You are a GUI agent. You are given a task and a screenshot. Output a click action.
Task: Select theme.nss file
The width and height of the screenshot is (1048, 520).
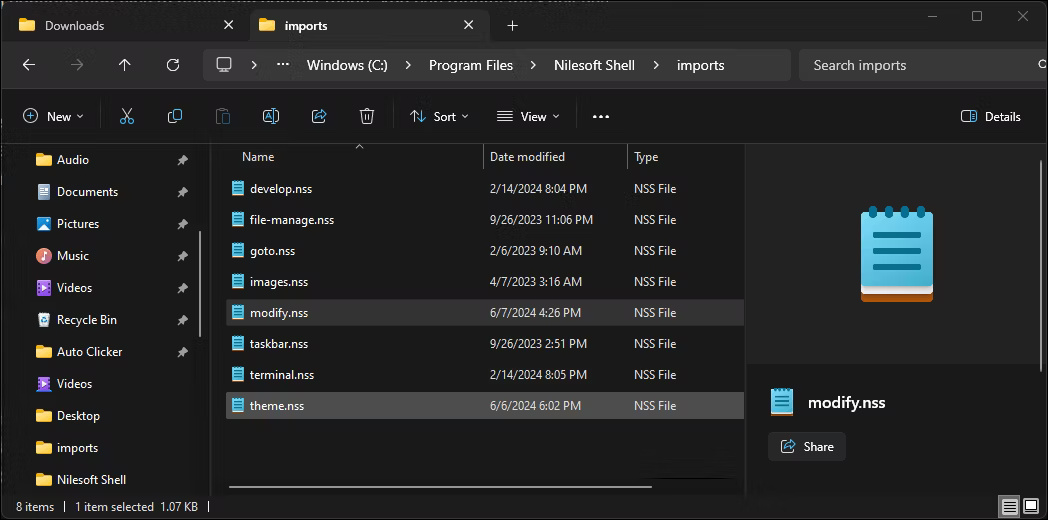point(485,406)
